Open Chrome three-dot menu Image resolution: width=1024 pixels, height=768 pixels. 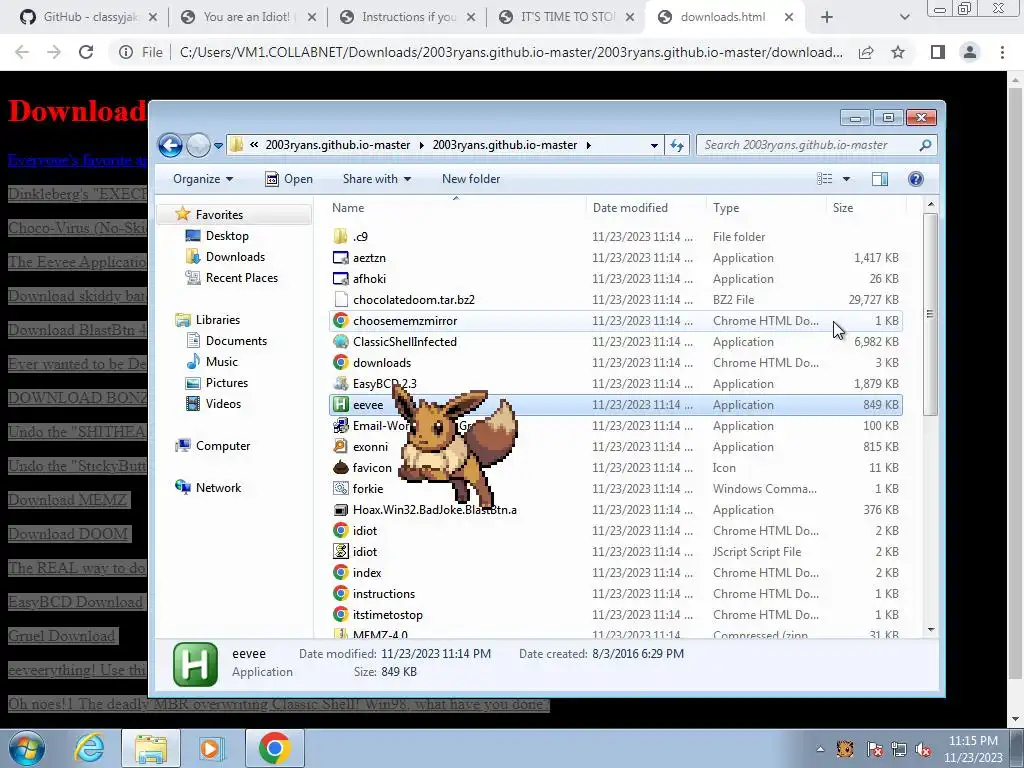click(x=1002, y=52)
